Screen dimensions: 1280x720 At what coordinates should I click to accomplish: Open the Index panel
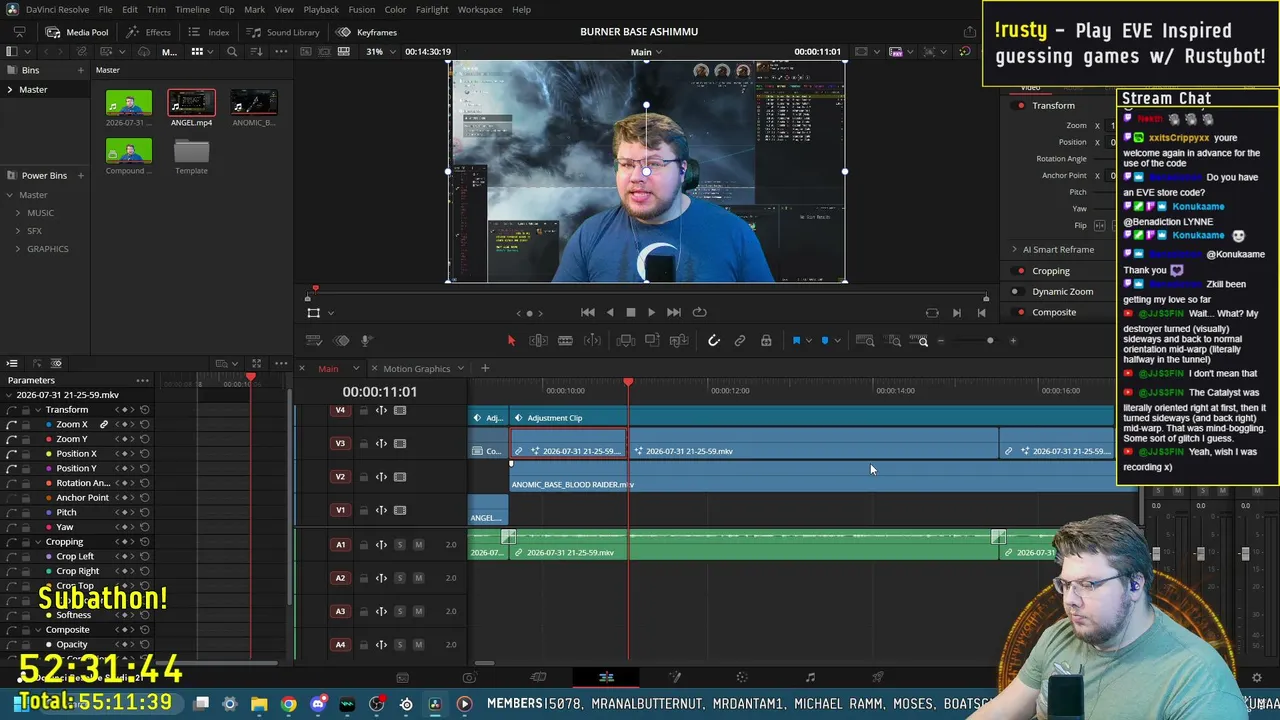coord(209,32)
